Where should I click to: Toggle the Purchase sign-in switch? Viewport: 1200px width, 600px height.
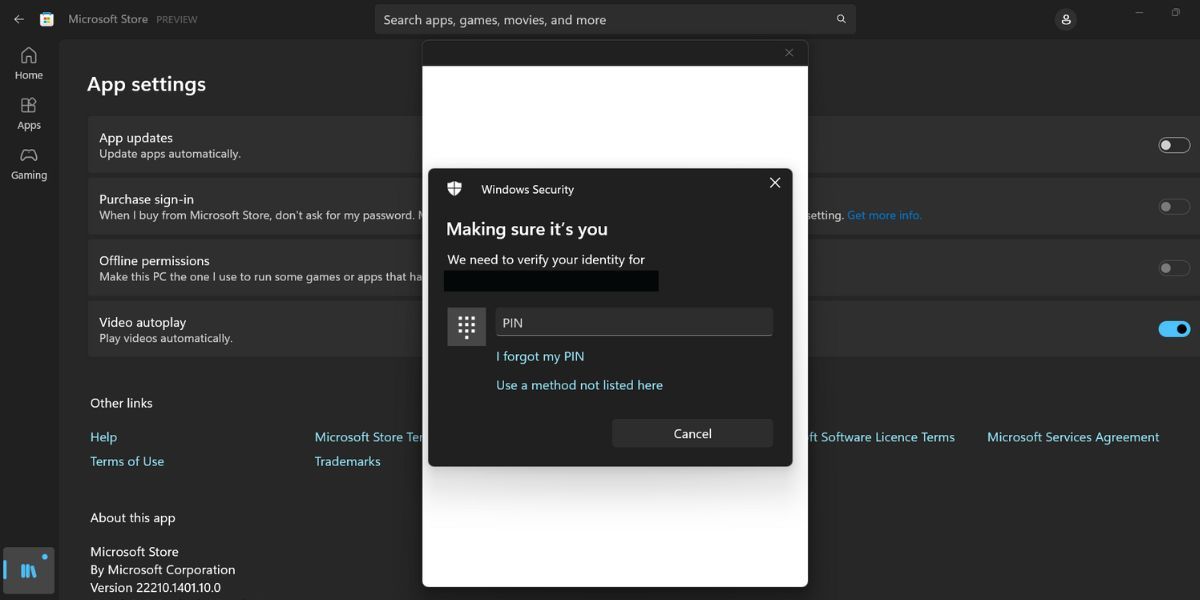click(1174, 207)
